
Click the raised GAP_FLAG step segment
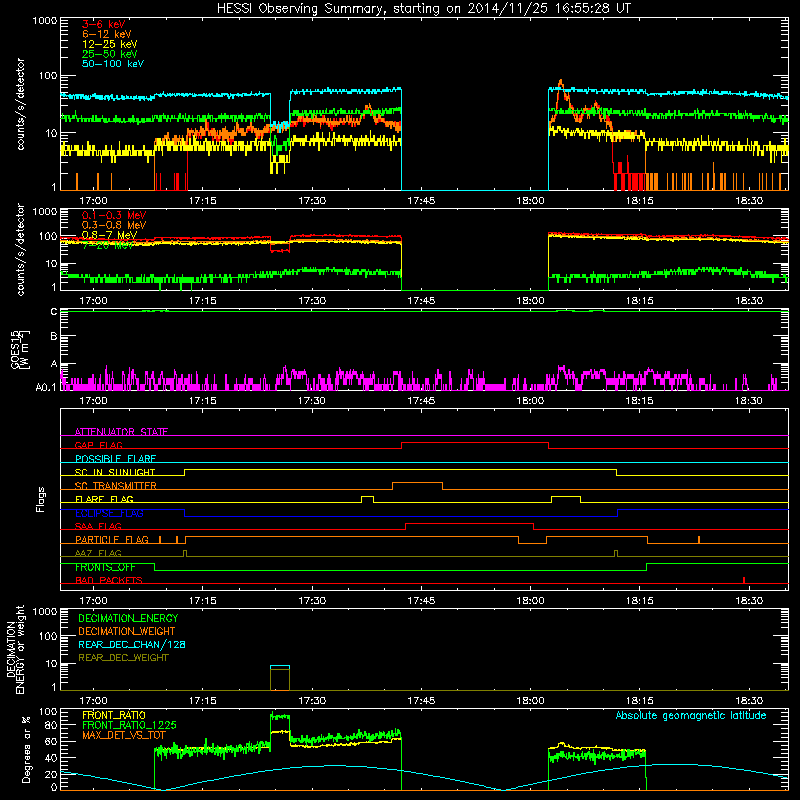tap(475, 443)
